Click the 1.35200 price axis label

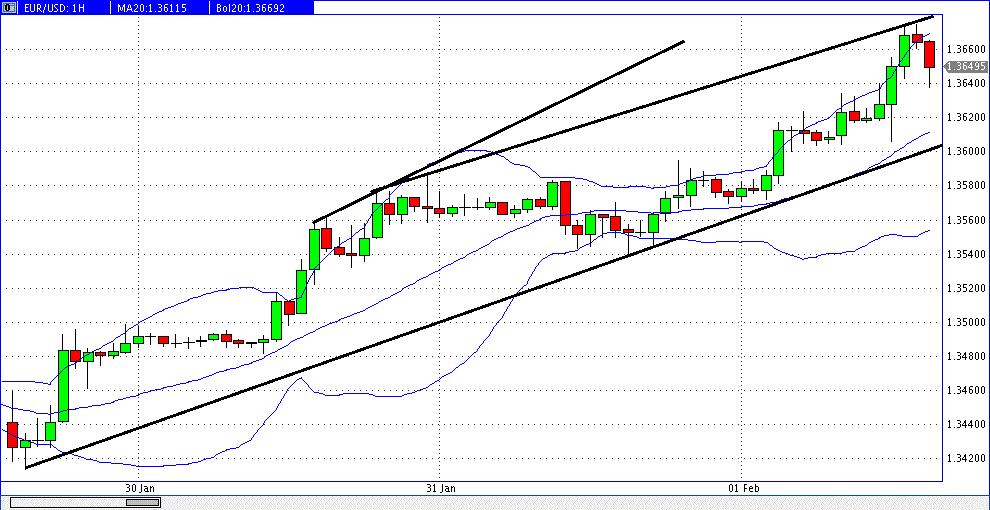[967, 288]
